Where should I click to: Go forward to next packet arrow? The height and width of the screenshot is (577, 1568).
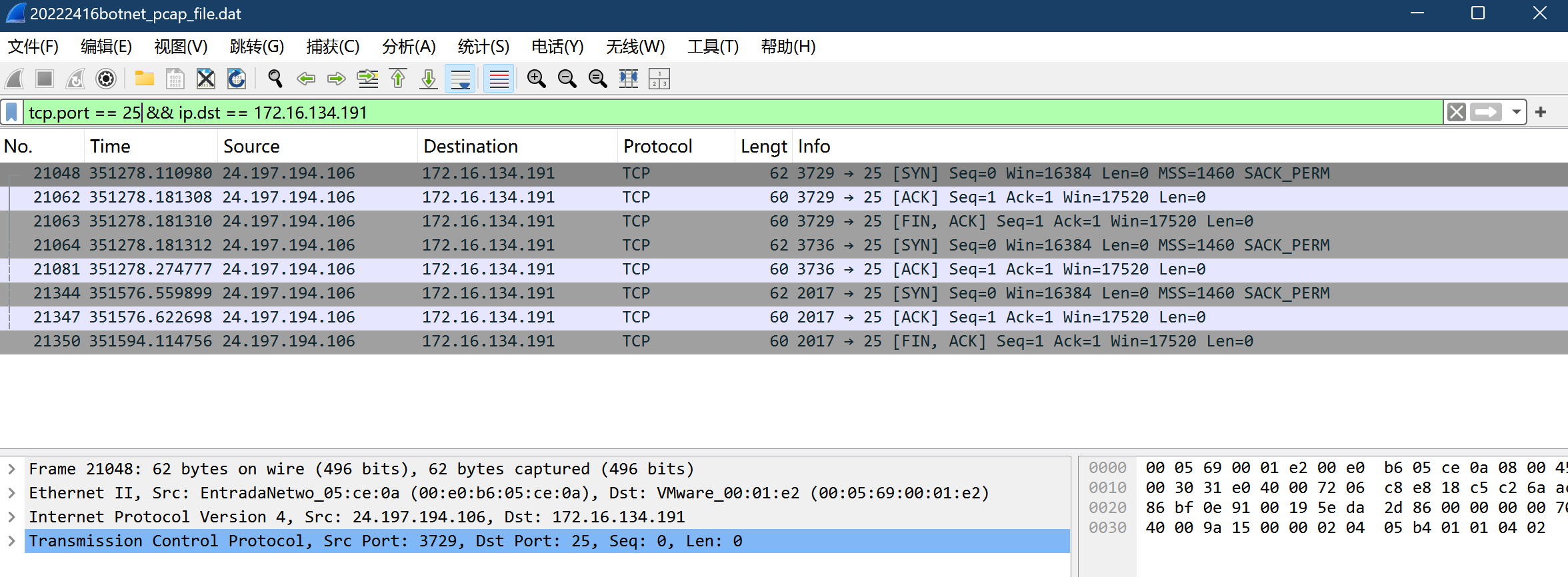(x=337, y=79)
